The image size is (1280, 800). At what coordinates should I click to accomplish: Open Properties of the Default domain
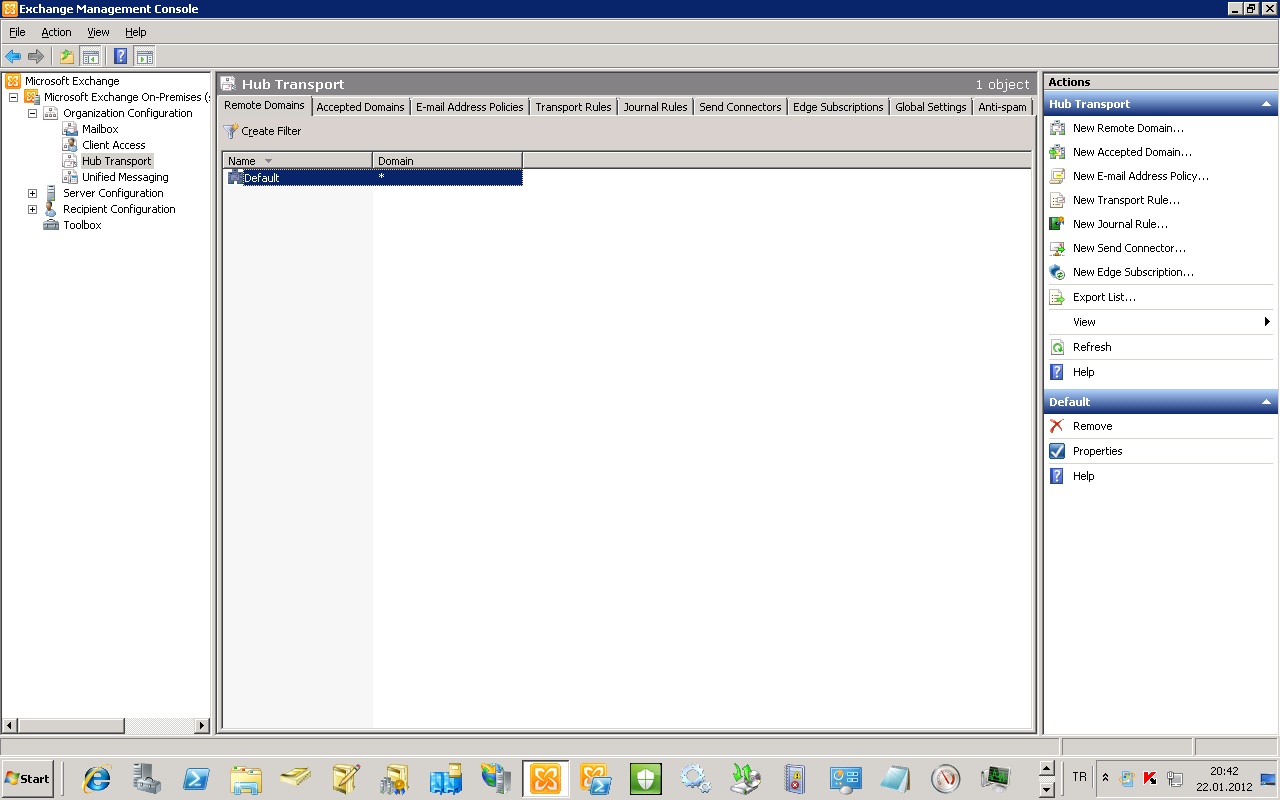pos(1097,451)
